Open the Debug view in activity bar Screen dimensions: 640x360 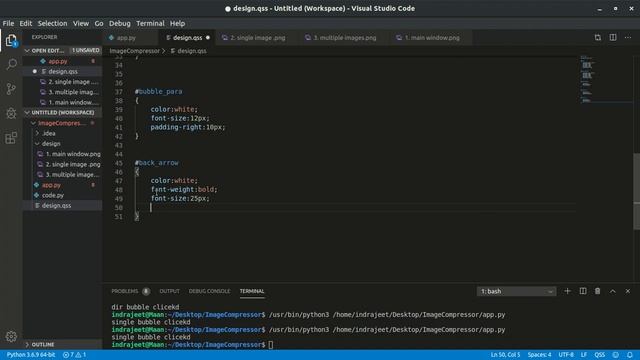11,113
